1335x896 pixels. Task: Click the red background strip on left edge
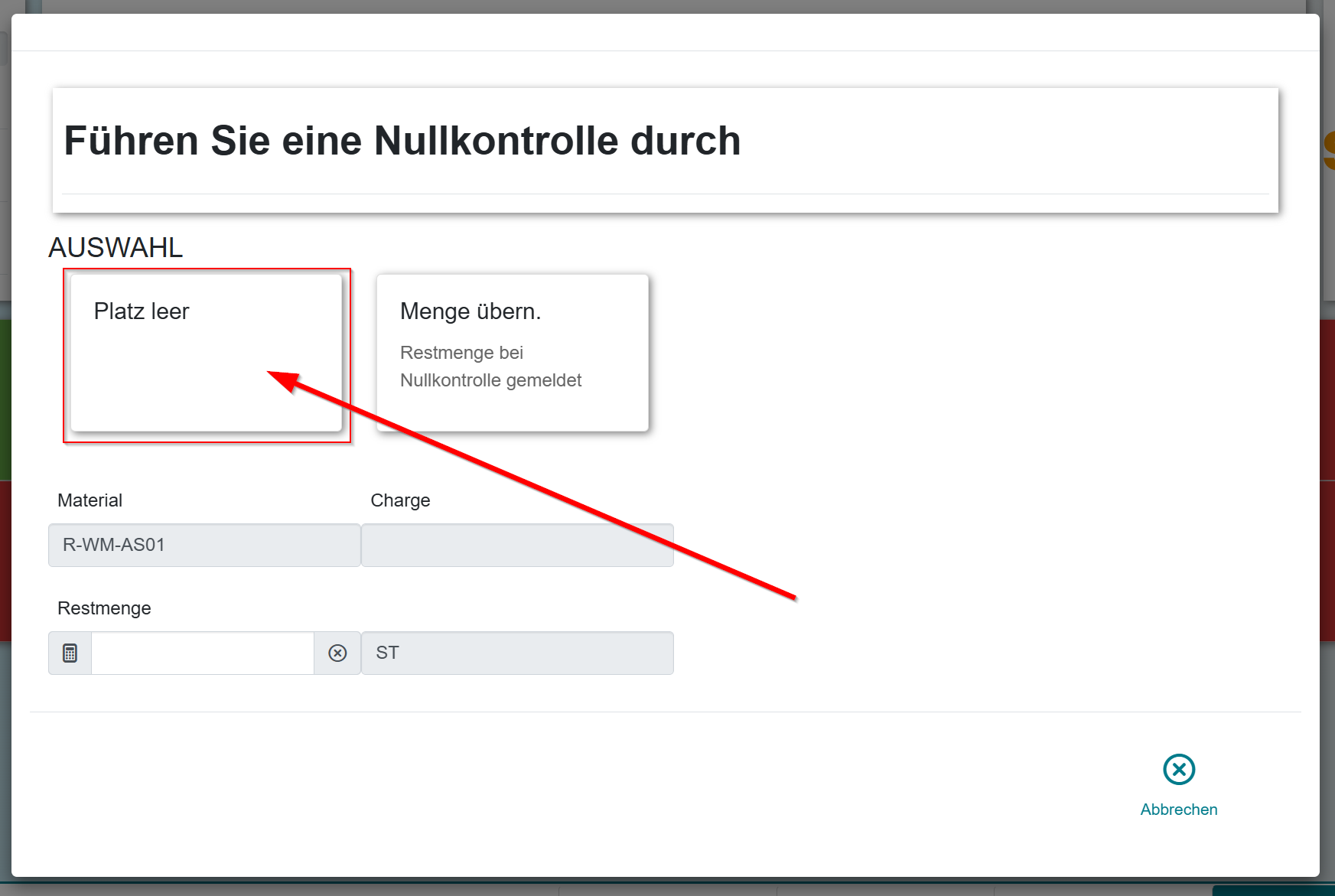5,559
